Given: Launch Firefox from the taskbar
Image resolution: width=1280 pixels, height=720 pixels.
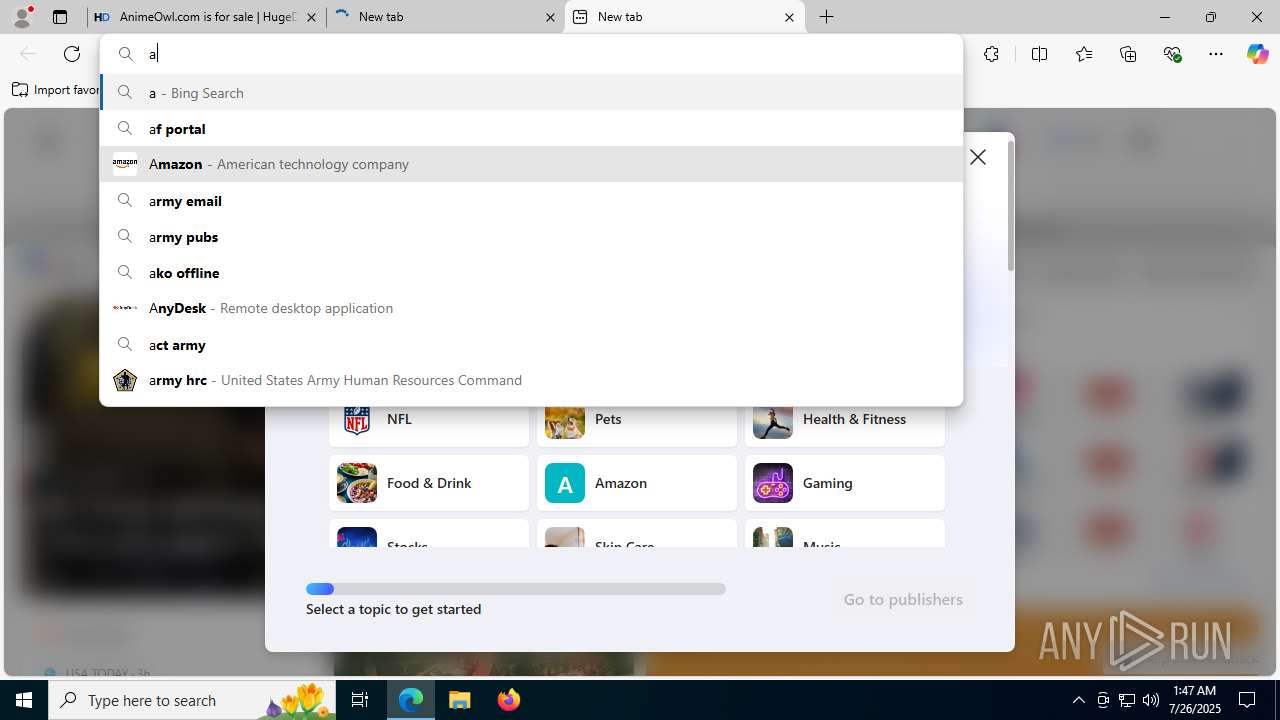Looking at the screenshot, I should (x=509, y=700).
